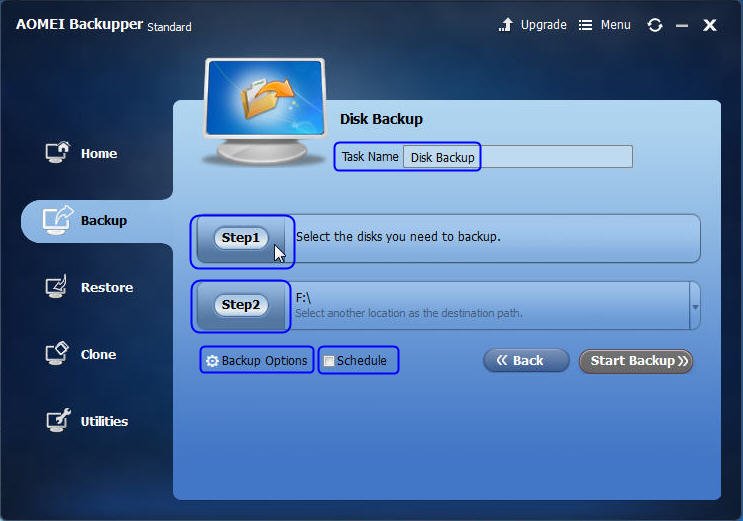Open the Home label in sidebar
Image resolution: width=743 pixels, height=521 pixels.
point(99,154)
